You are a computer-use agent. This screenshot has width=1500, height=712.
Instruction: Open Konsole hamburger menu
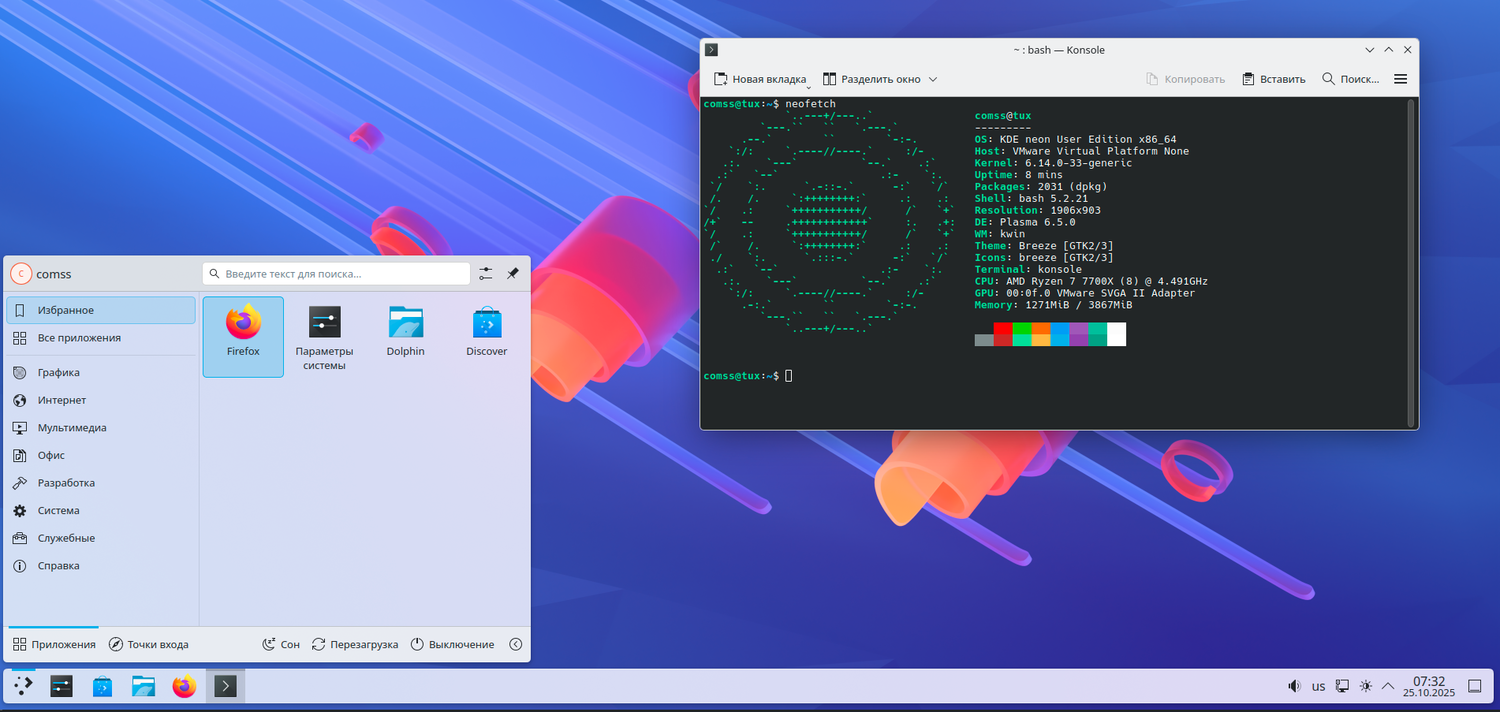coord(1400,79)
